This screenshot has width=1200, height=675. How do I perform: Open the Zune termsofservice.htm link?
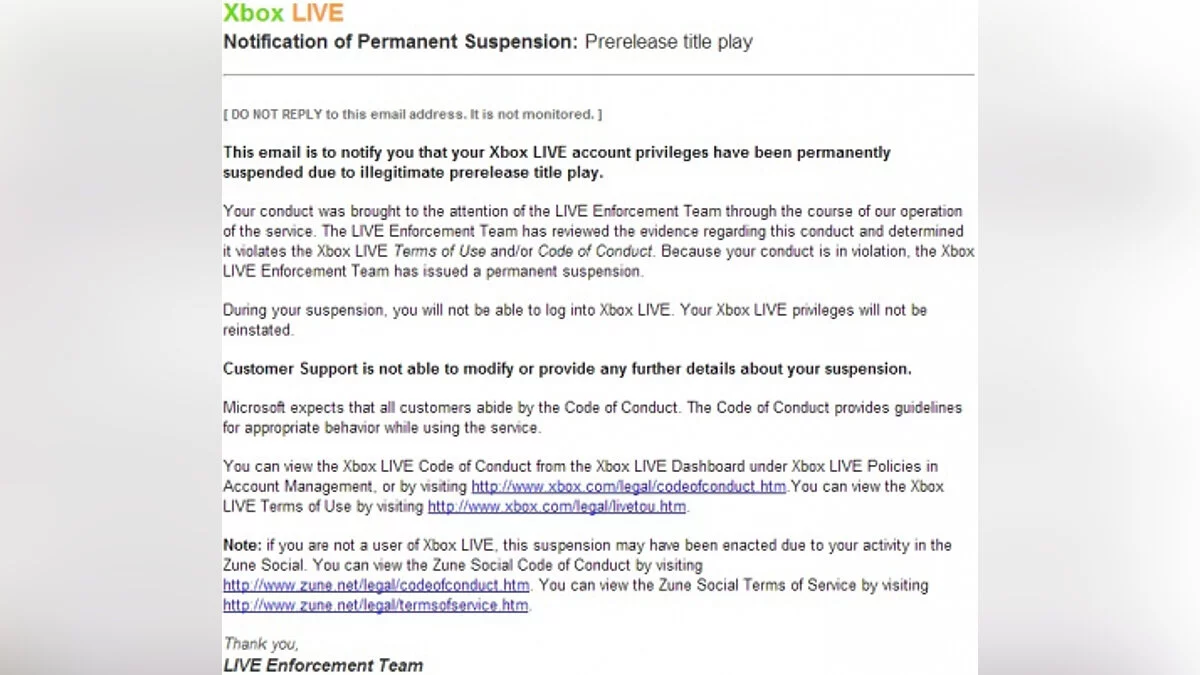[x=375, y=605]
